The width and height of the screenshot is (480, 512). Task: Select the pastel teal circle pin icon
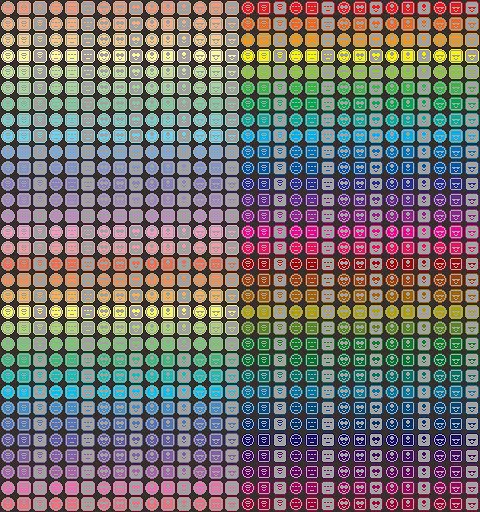(x=152, y=120)
